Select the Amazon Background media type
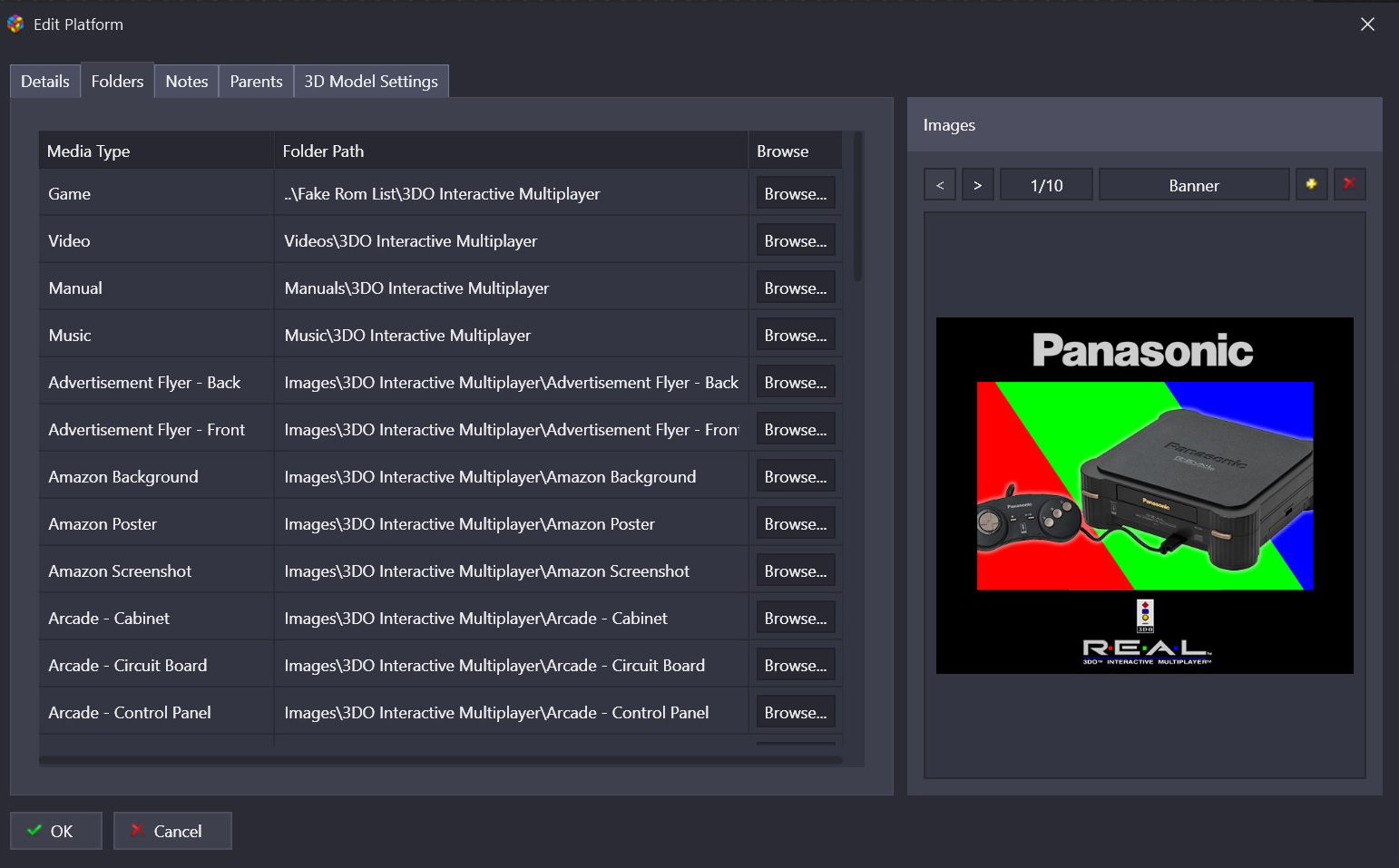 click(x=156, y=476)
